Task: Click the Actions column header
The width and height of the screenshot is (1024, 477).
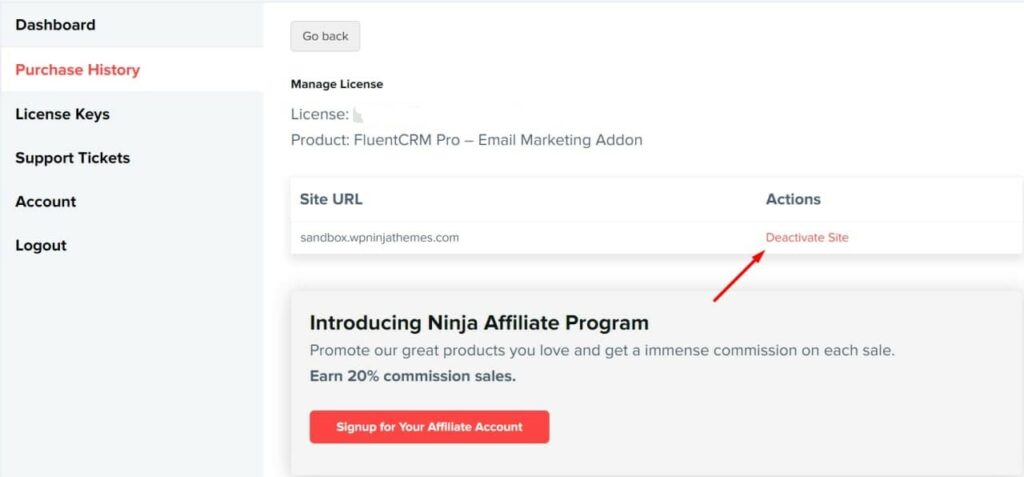Action: [793, 199]
